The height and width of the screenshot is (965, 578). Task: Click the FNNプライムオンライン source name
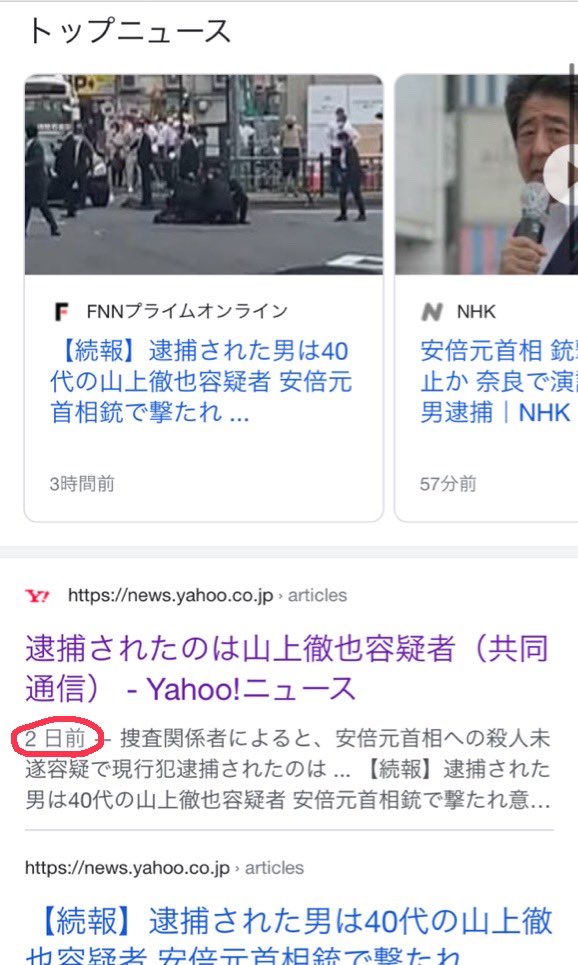[187, 311]
